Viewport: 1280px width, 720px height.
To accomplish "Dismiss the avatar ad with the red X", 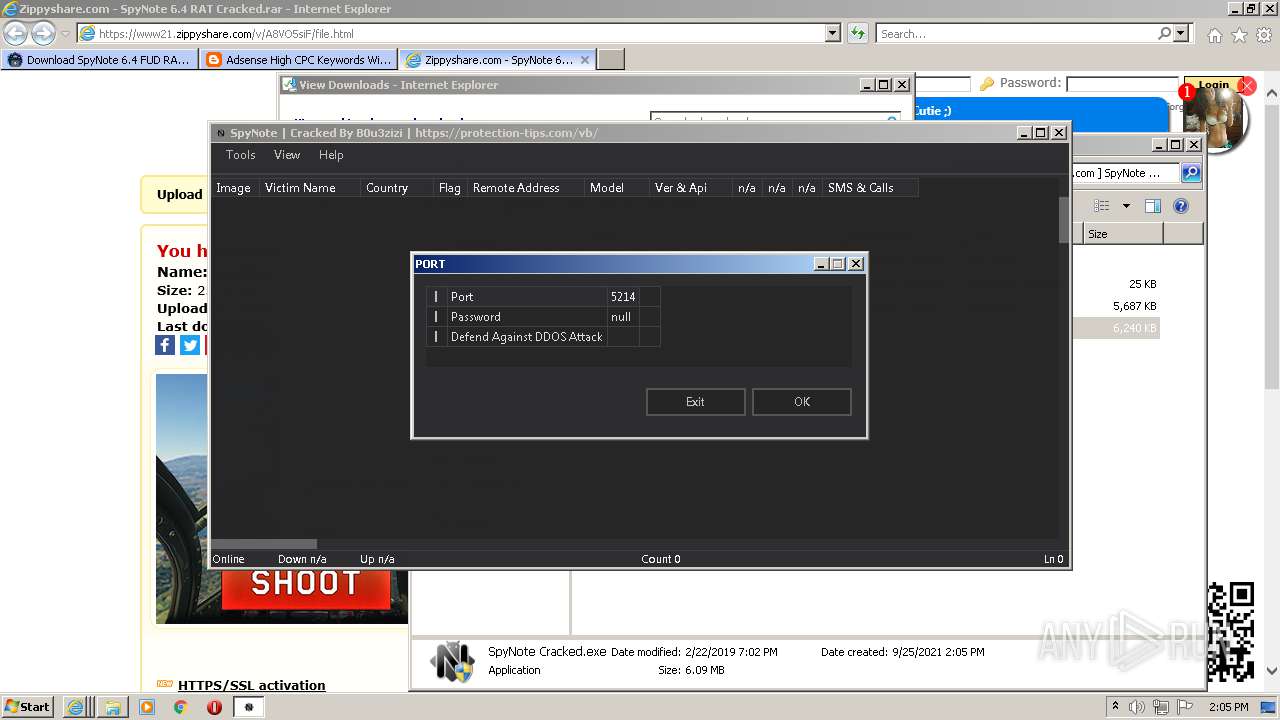I will (x=1246, y=86).
